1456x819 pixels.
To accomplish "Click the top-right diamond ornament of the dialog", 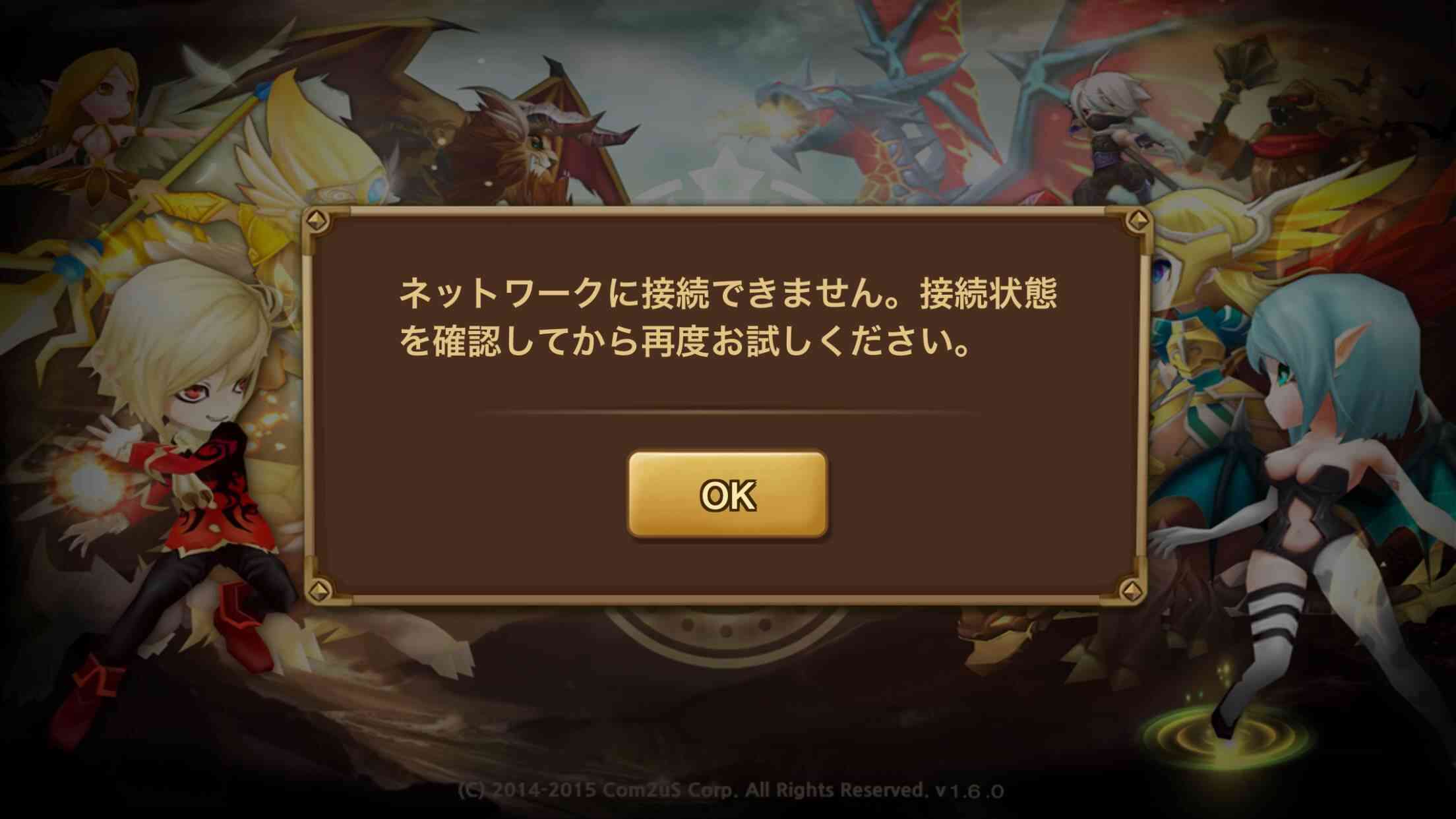I will coord(1137,221).
